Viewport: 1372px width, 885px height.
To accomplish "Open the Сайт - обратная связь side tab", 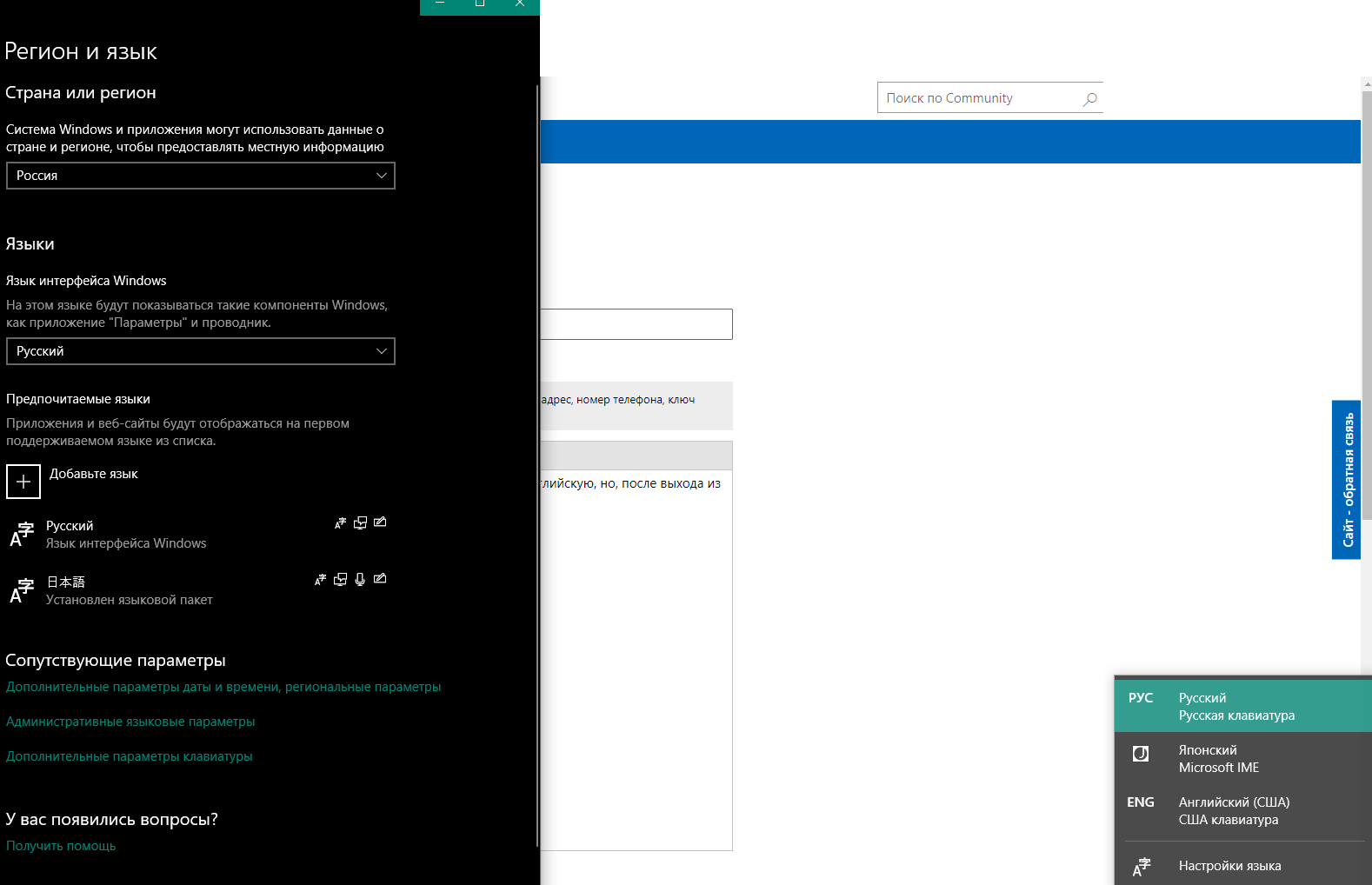I will (1347, 480).
